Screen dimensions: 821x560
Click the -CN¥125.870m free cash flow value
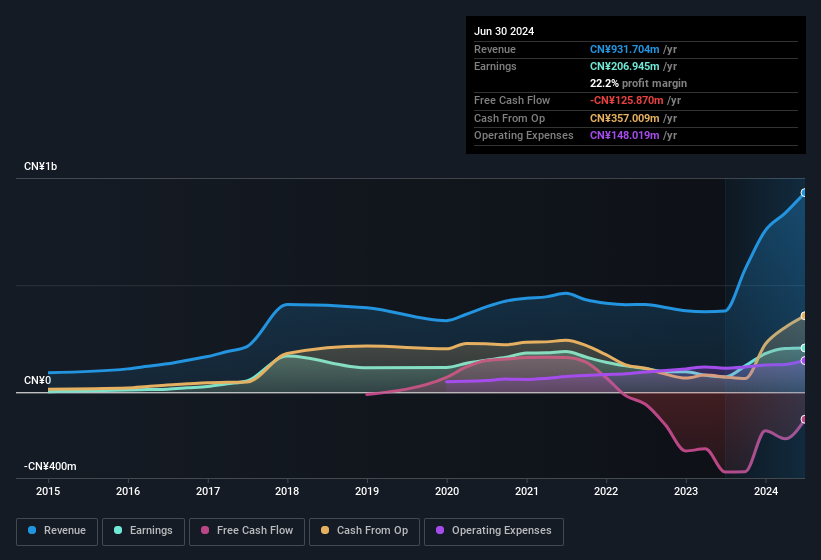tap(627, 100)
